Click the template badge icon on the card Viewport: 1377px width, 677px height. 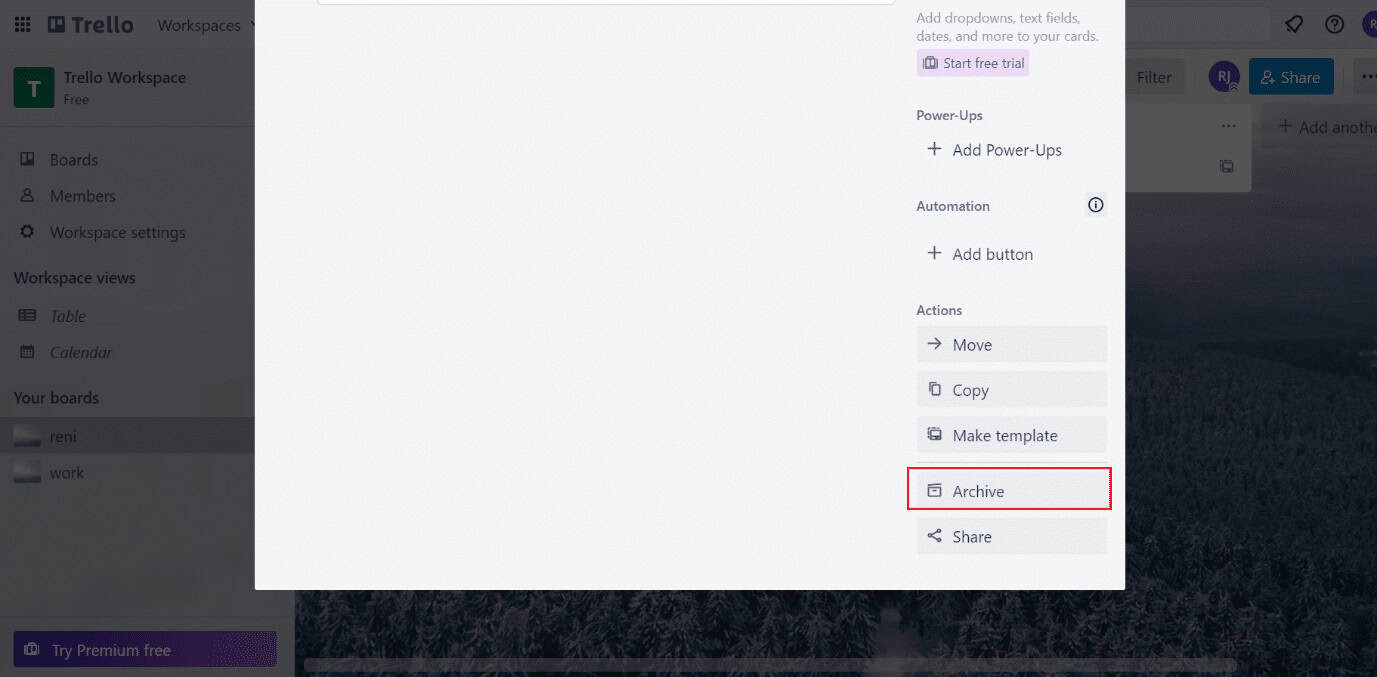click(1226, 166)
